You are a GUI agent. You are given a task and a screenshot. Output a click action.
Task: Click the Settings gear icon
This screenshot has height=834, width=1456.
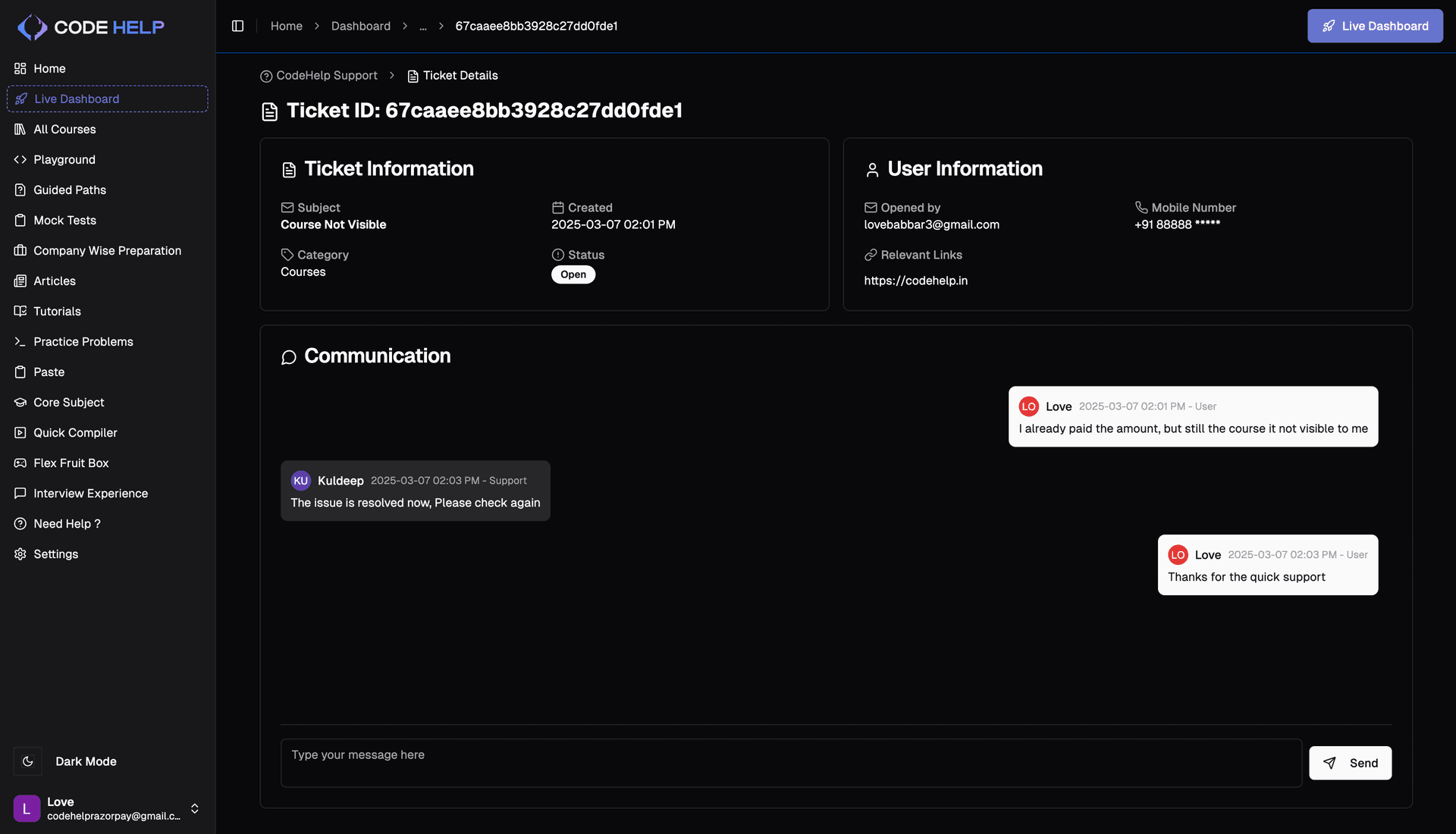click(20, 554)
